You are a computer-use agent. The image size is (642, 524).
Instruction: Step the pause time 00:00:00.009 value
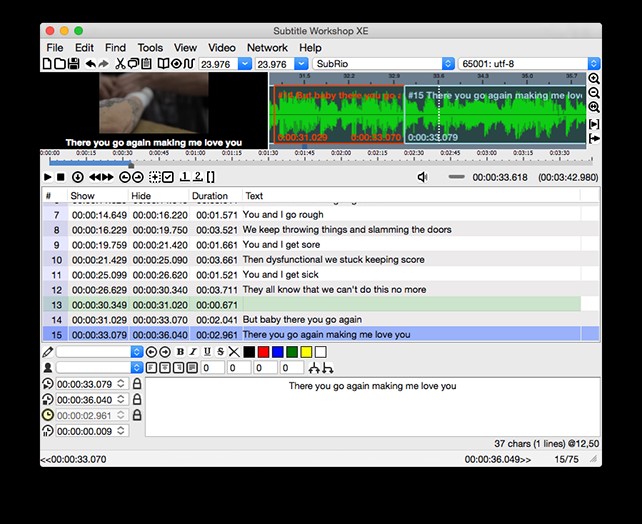[121, 431]
